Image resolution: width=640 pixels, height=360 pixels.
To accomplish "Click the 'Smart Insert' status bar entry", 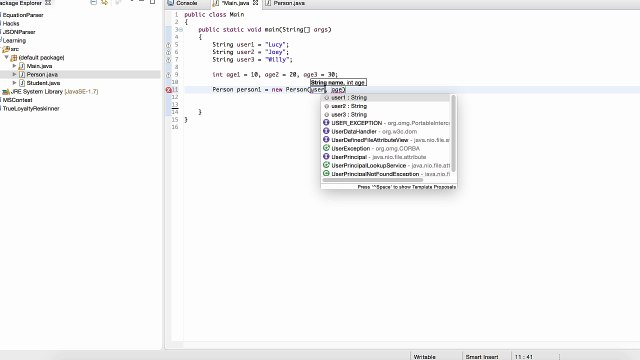I will pos(482,357).
